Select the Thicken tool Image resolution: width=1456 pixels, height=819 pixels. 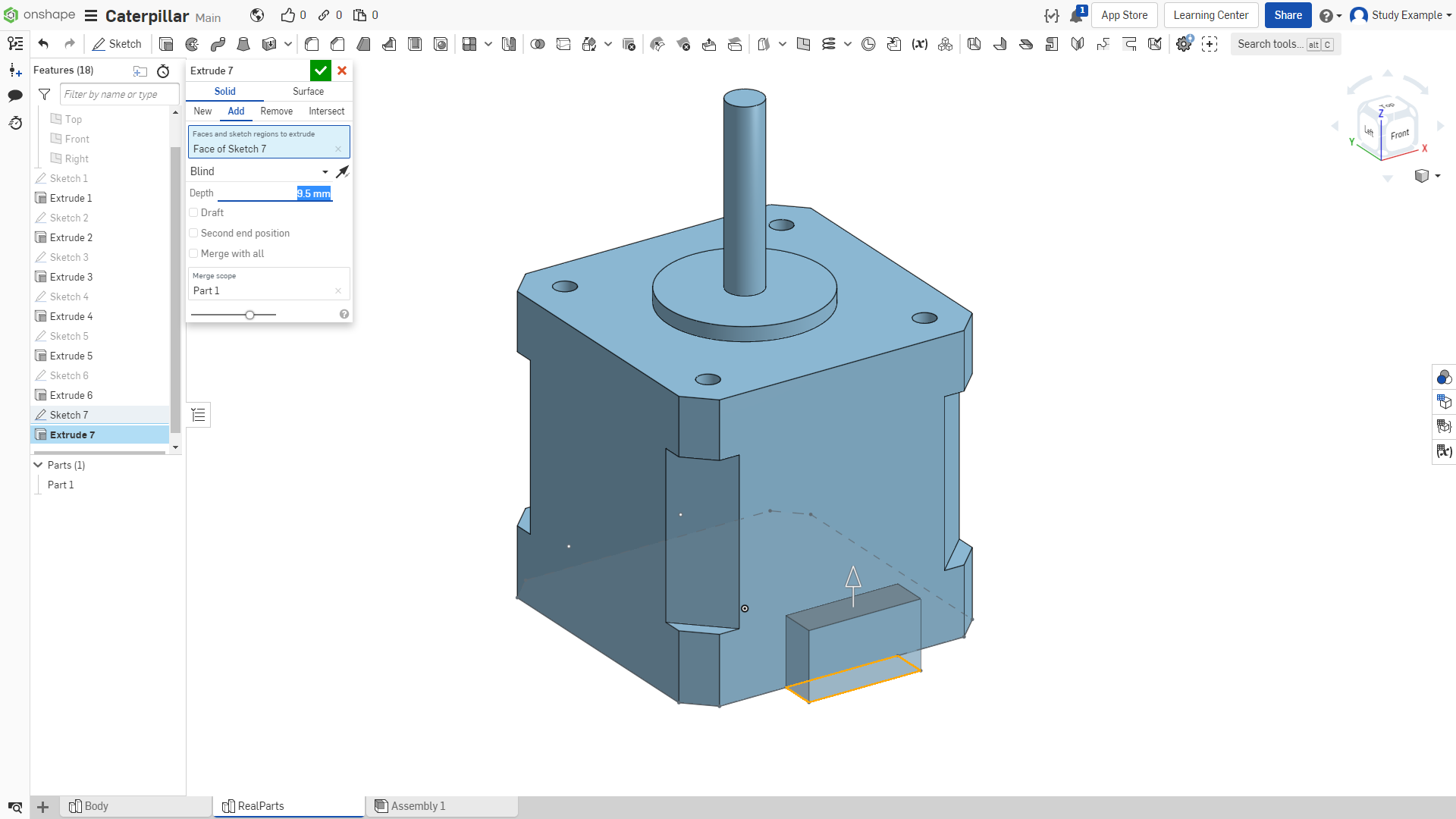point(268,44)
